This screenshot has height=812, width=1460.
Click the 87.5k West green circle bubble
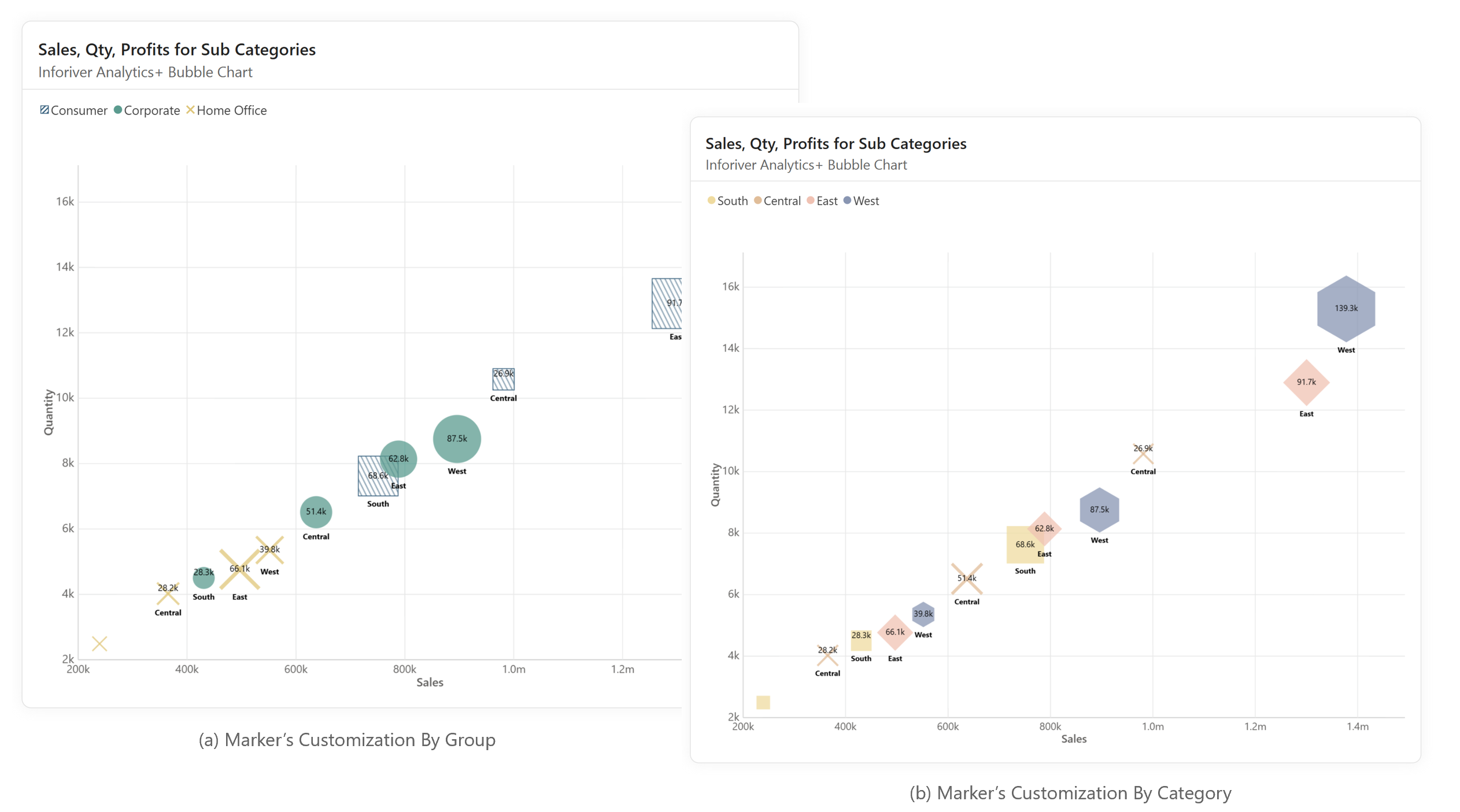[457, 439]
